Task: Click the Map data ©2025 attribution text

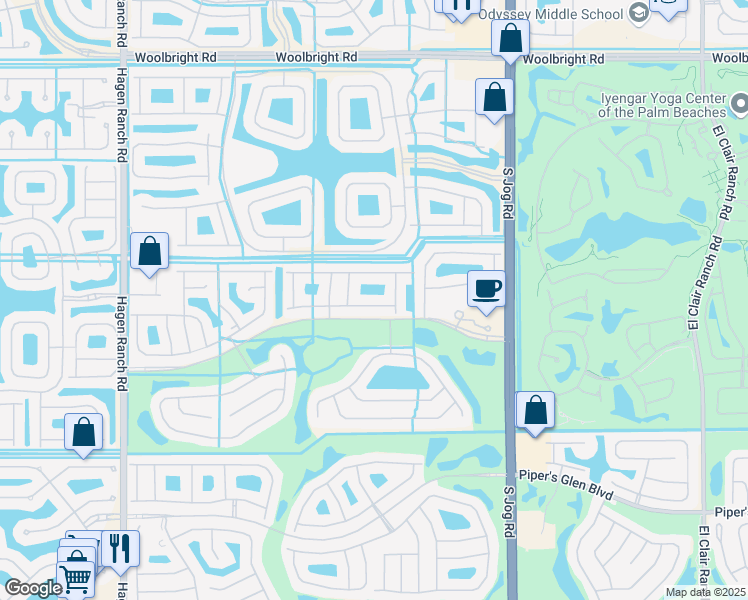Action: (x=706, y=592)
